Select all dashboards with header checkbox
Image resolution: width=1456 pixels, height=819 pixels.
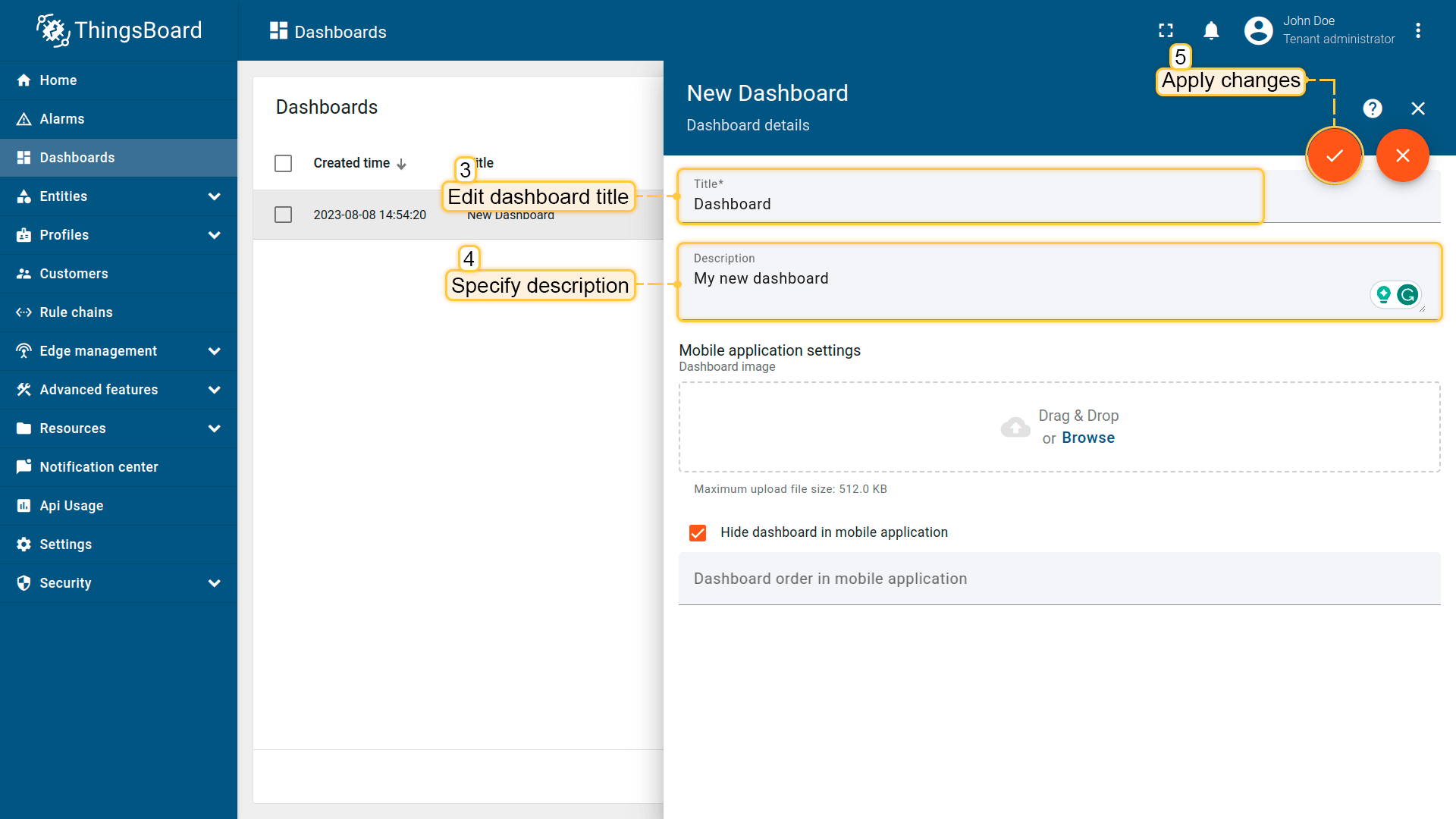pos(283,163)
